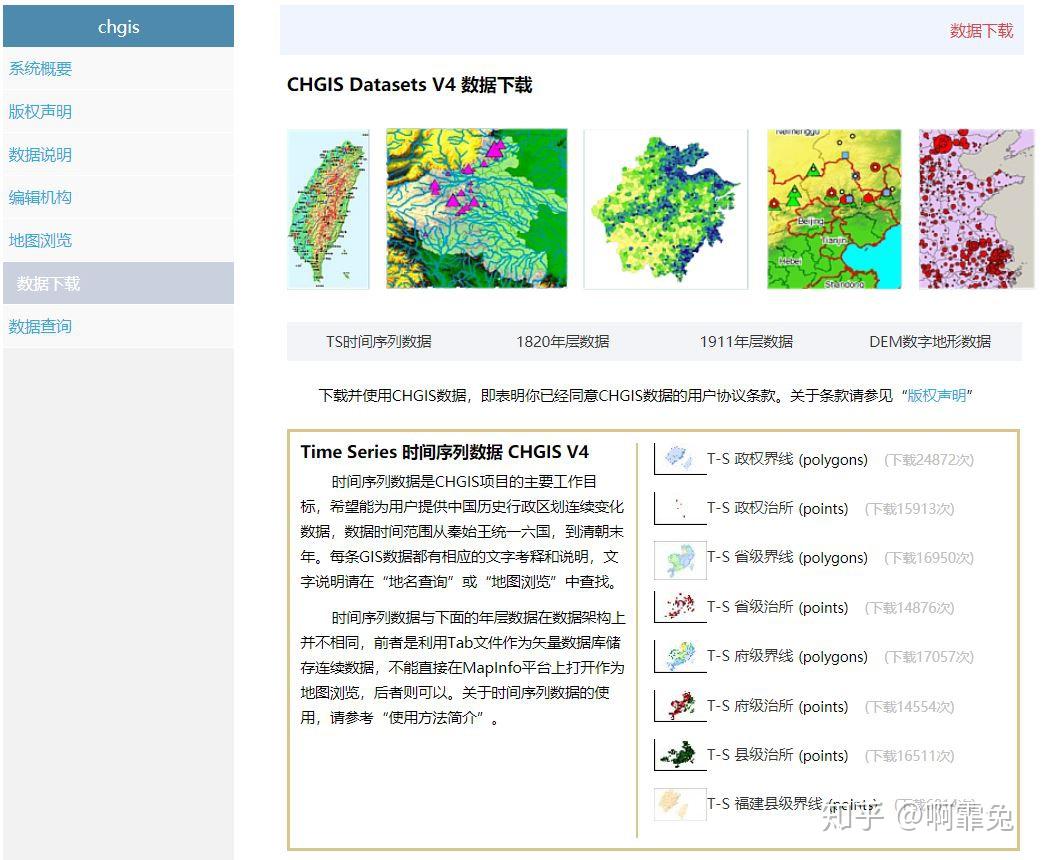
Task: Download the T-S 政权界线 (polygons) dataset
Action: 786,459
